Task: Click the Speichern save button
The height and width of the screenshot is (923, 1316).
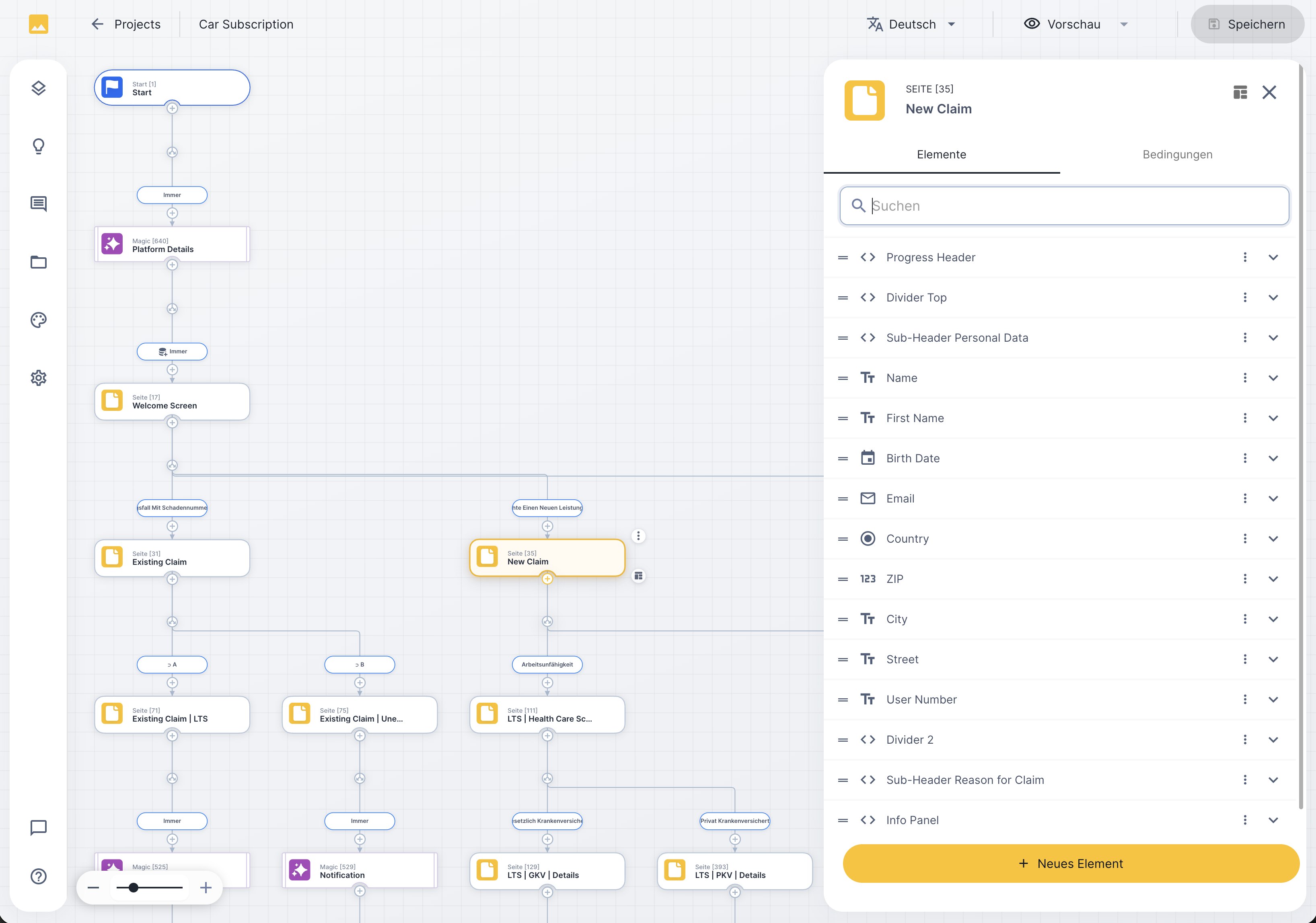Action: coord(1247,24)
